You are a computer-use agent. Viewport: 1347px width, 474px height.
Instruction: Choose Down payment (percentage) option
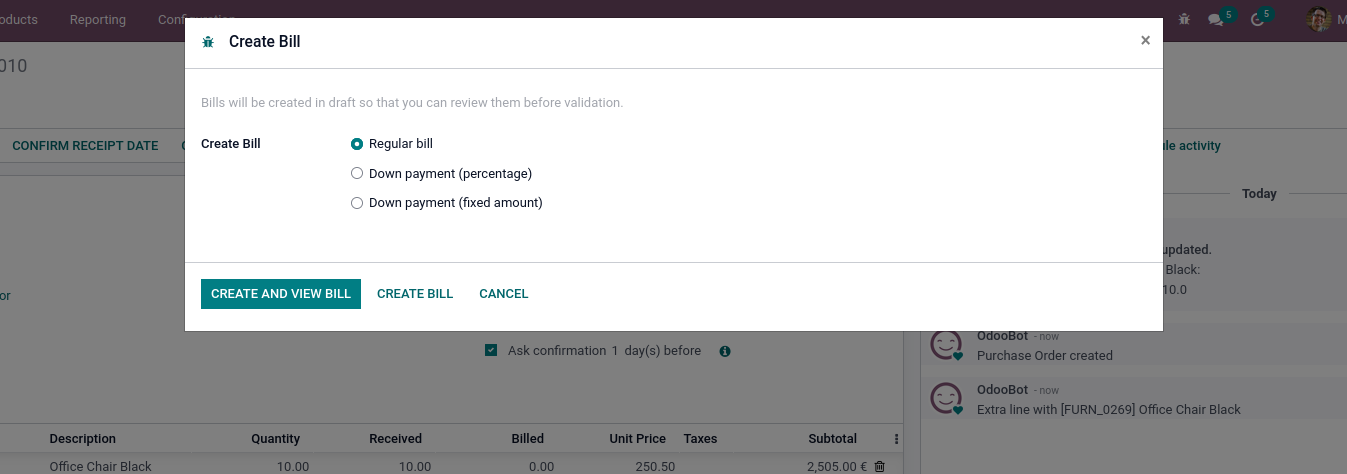357,173
